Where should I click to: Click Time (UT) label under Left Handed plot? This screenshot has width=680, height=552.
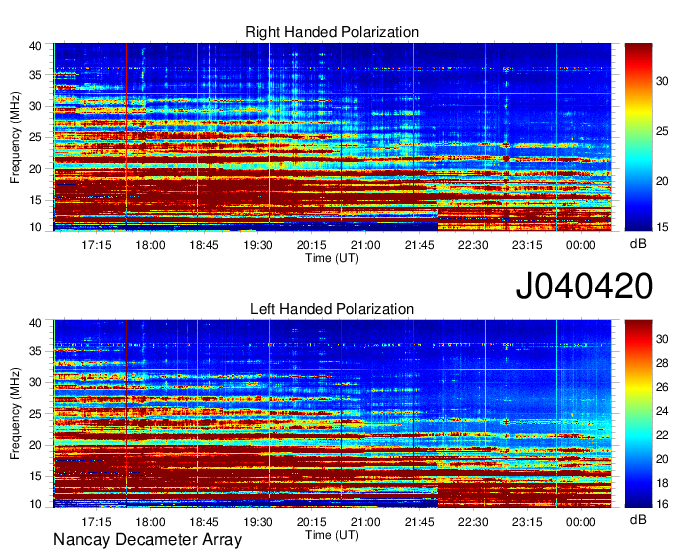click(332, 535)
